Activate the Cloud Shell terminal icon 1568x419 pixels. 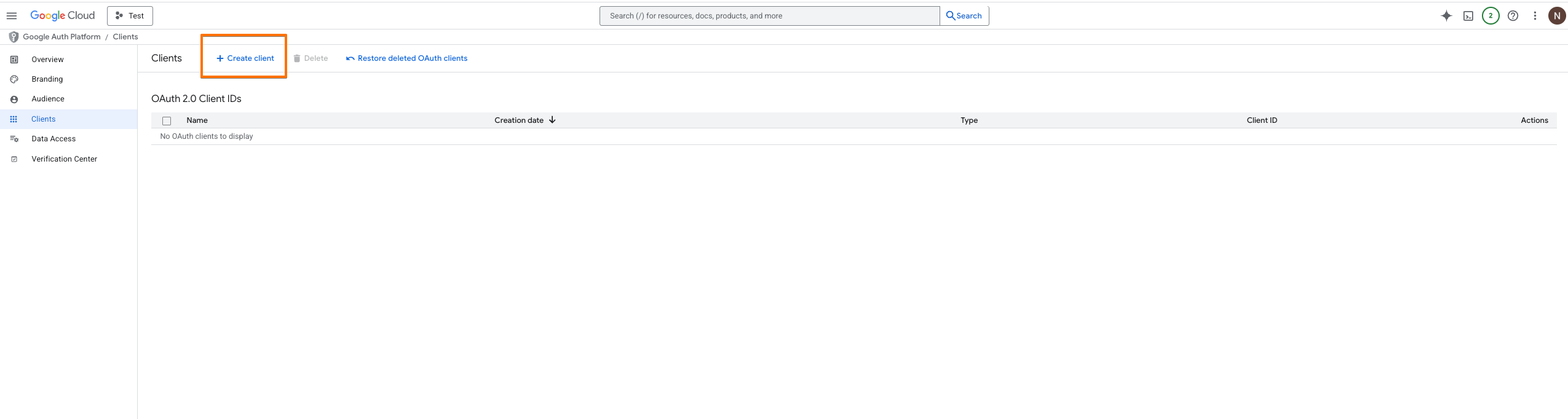(x=1468, y=16)
